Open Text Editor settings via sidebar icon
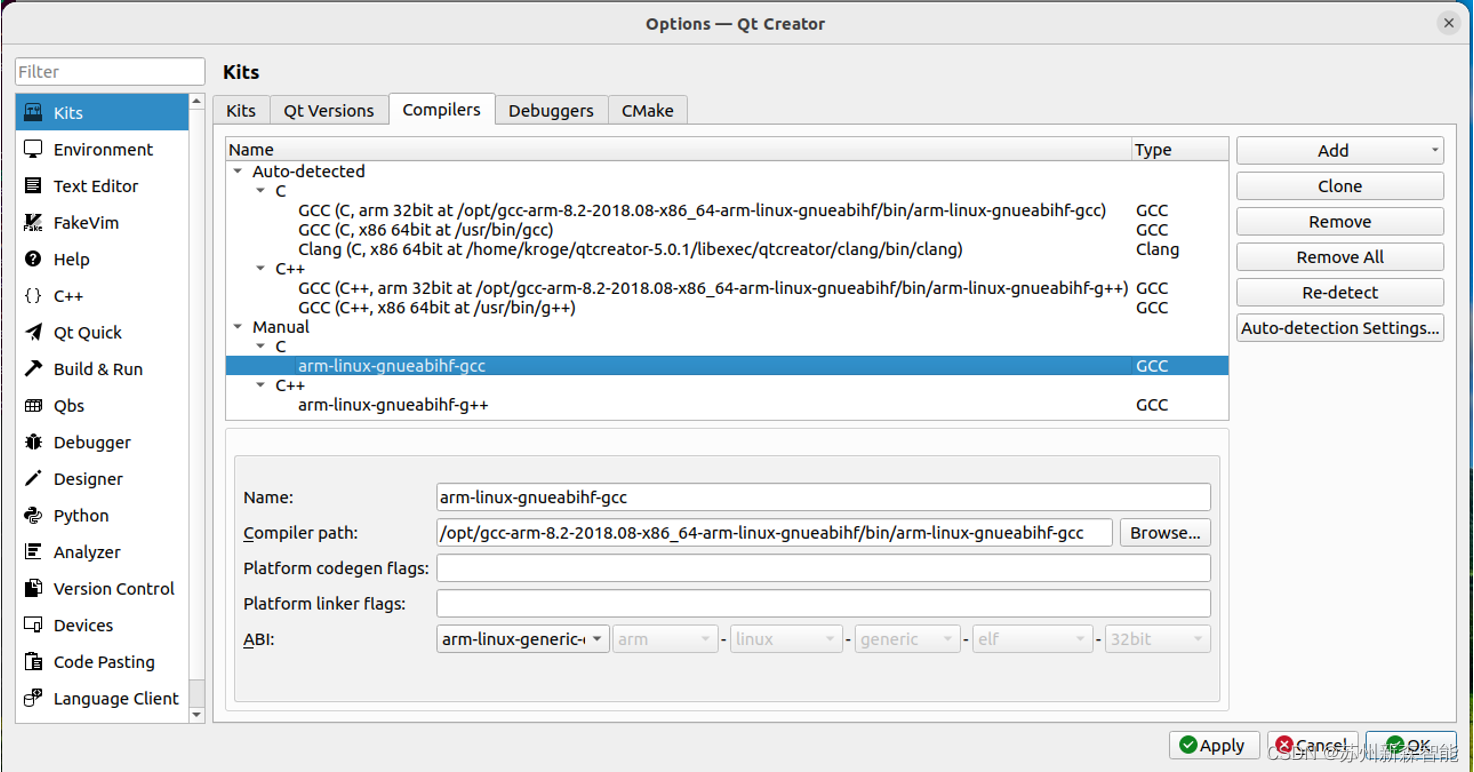This screenshot has height=772, width=1474. coord(33,185)
